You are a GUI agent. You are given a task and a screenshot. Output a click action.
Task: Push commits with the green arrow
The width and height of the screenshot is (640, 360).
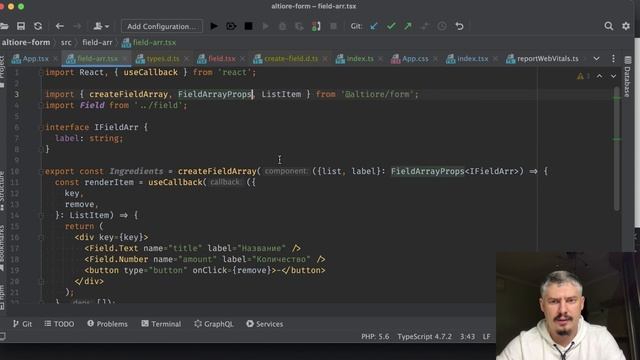408,26
